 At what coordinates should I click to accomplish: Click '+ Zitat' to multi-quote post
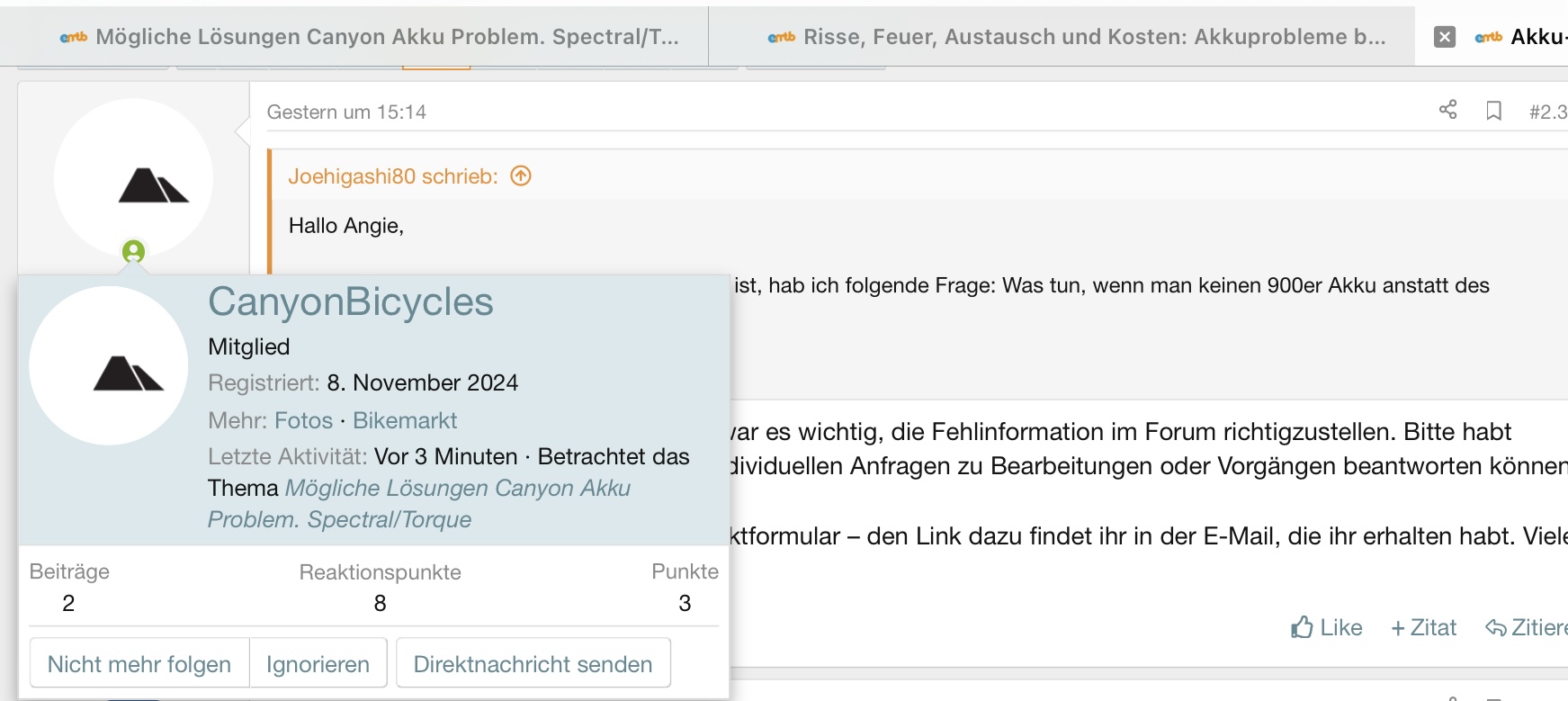(1423, 627)
